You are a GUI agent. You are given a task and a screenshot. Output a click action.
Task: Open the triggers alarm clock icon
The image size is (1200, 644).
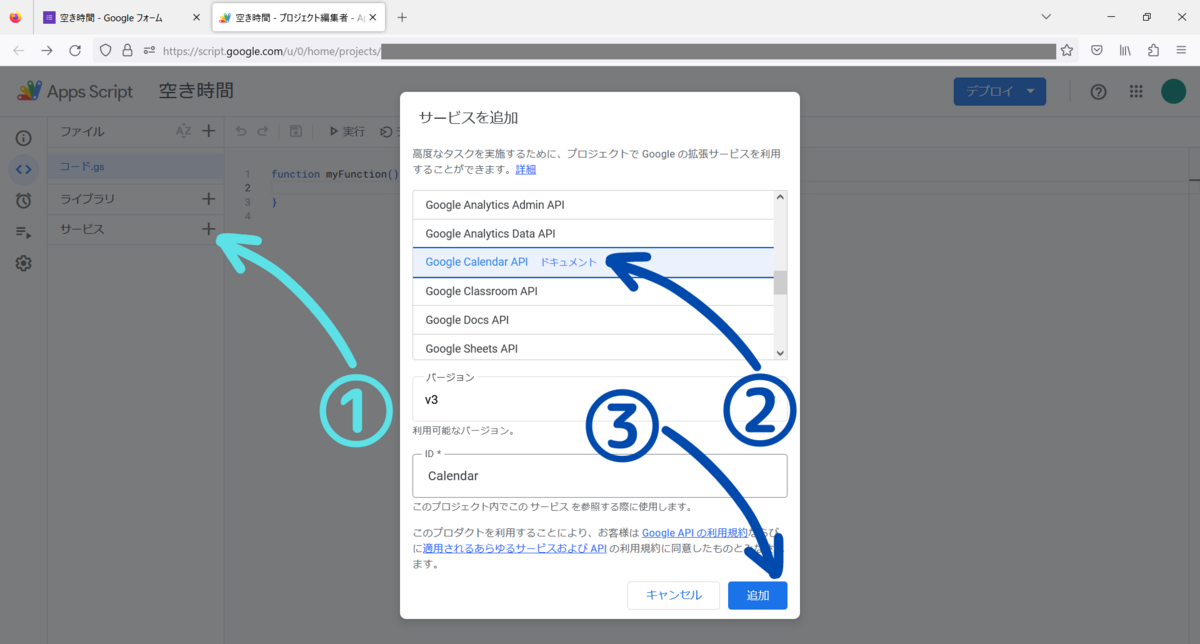coord(23,201)
